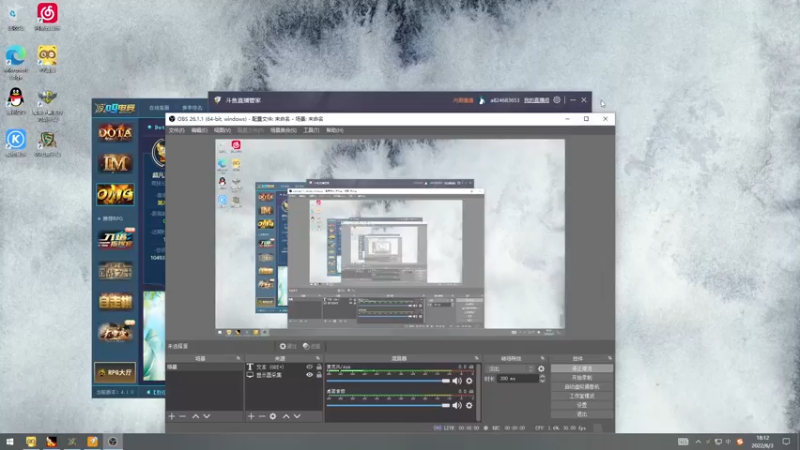Toggle lock on 文本 (GDI+) source
This screenshot has width=800, height=450.
point(319,367)
